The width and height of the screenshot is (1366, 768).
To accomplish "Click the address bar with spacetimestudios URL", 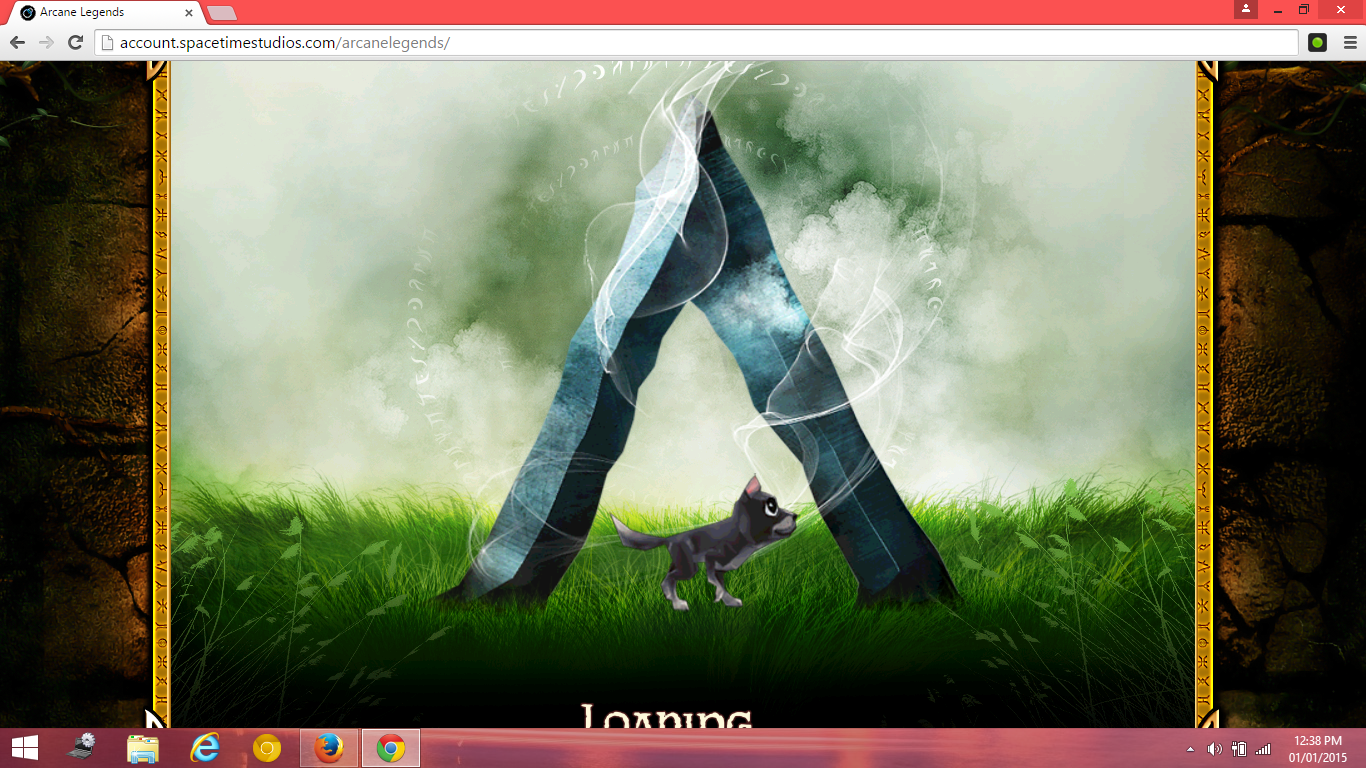I will coord(697,43).
